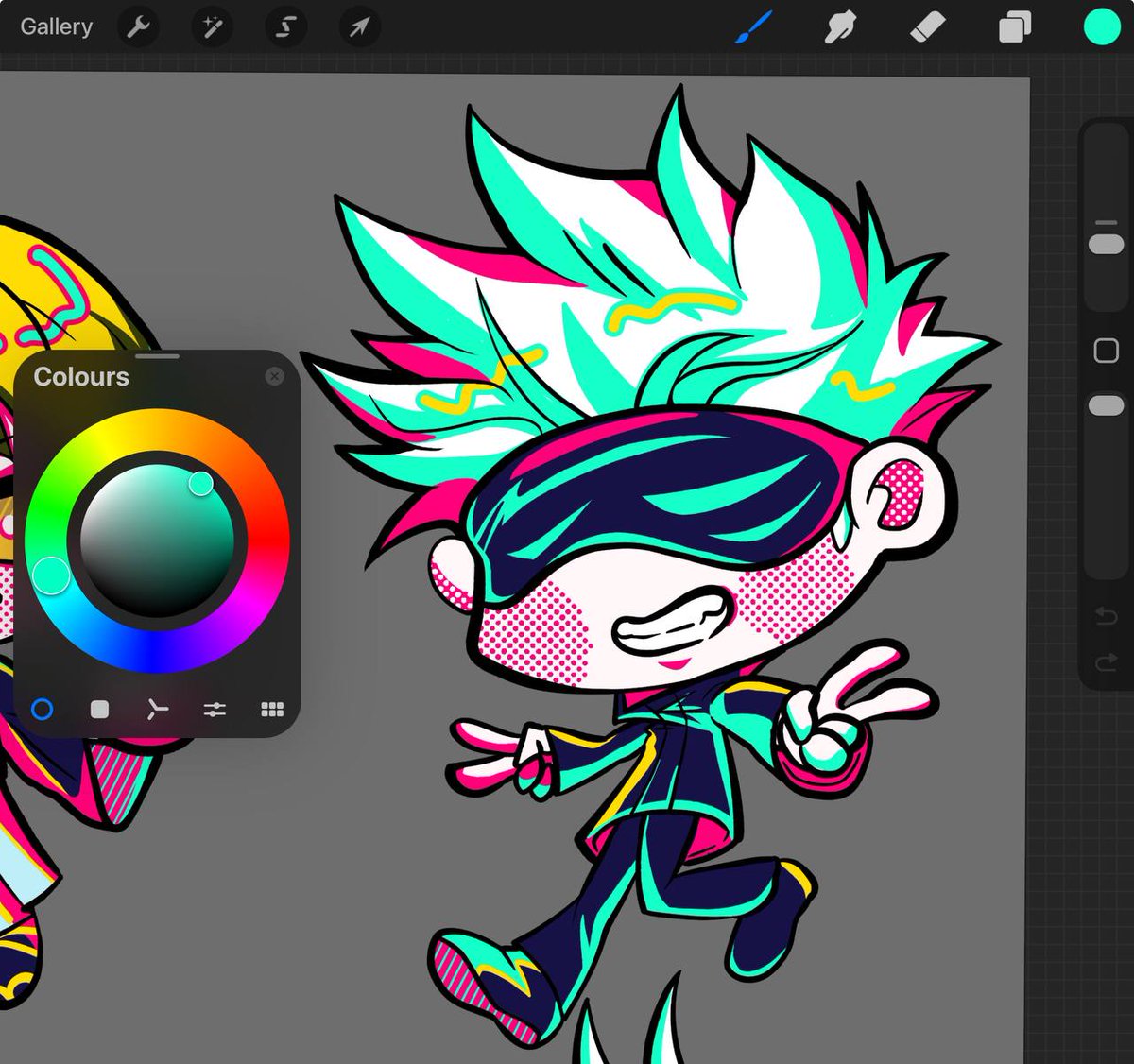Select the Paintbrush tool

[752, 26]
